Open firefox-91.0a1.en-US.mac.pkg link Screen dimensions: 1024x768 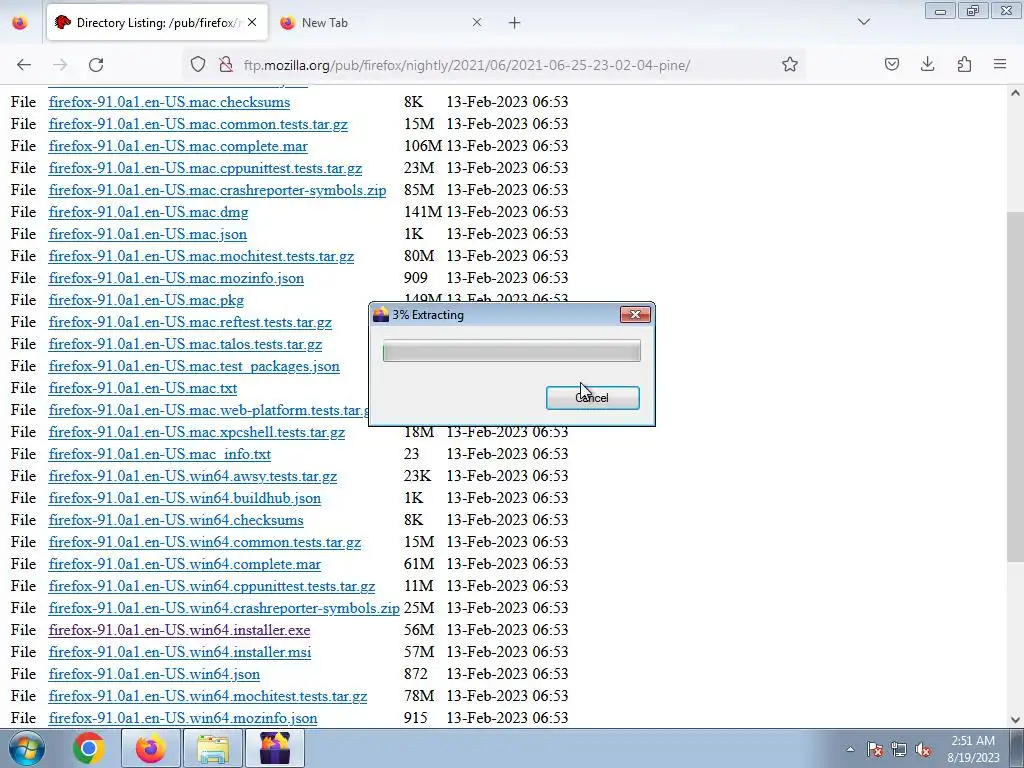click(146, 300)
